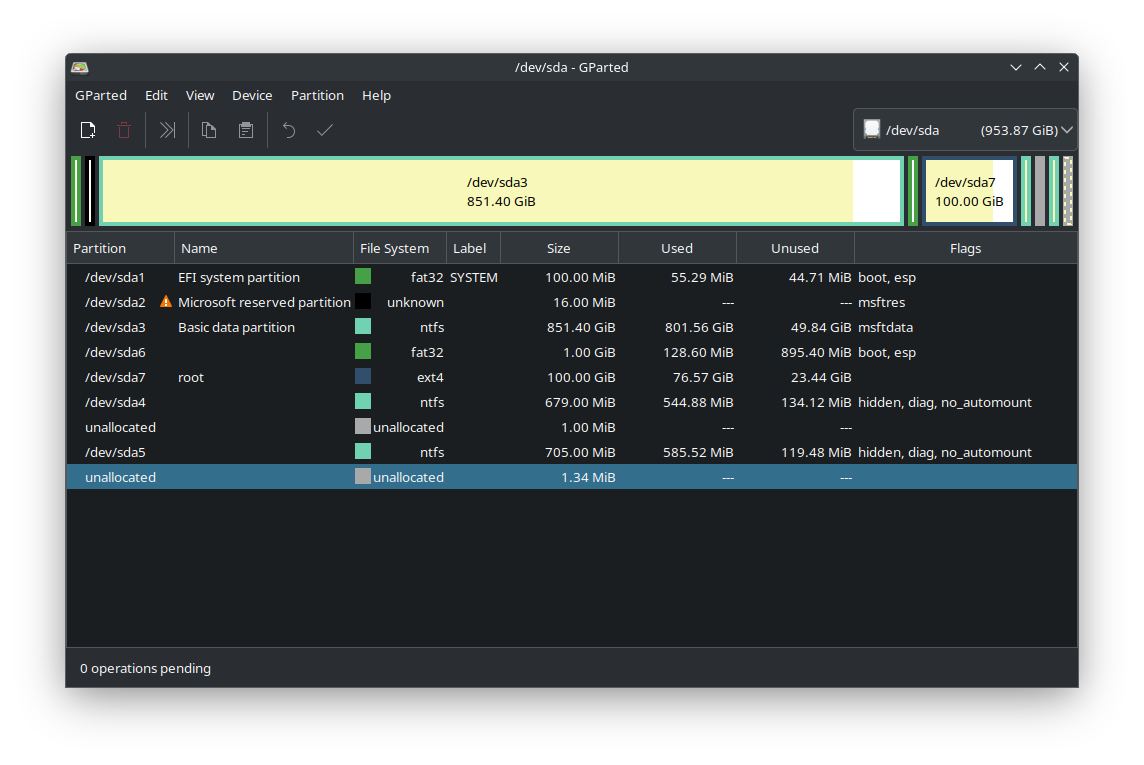Click the msftres flag cell

tap(881, 302)
